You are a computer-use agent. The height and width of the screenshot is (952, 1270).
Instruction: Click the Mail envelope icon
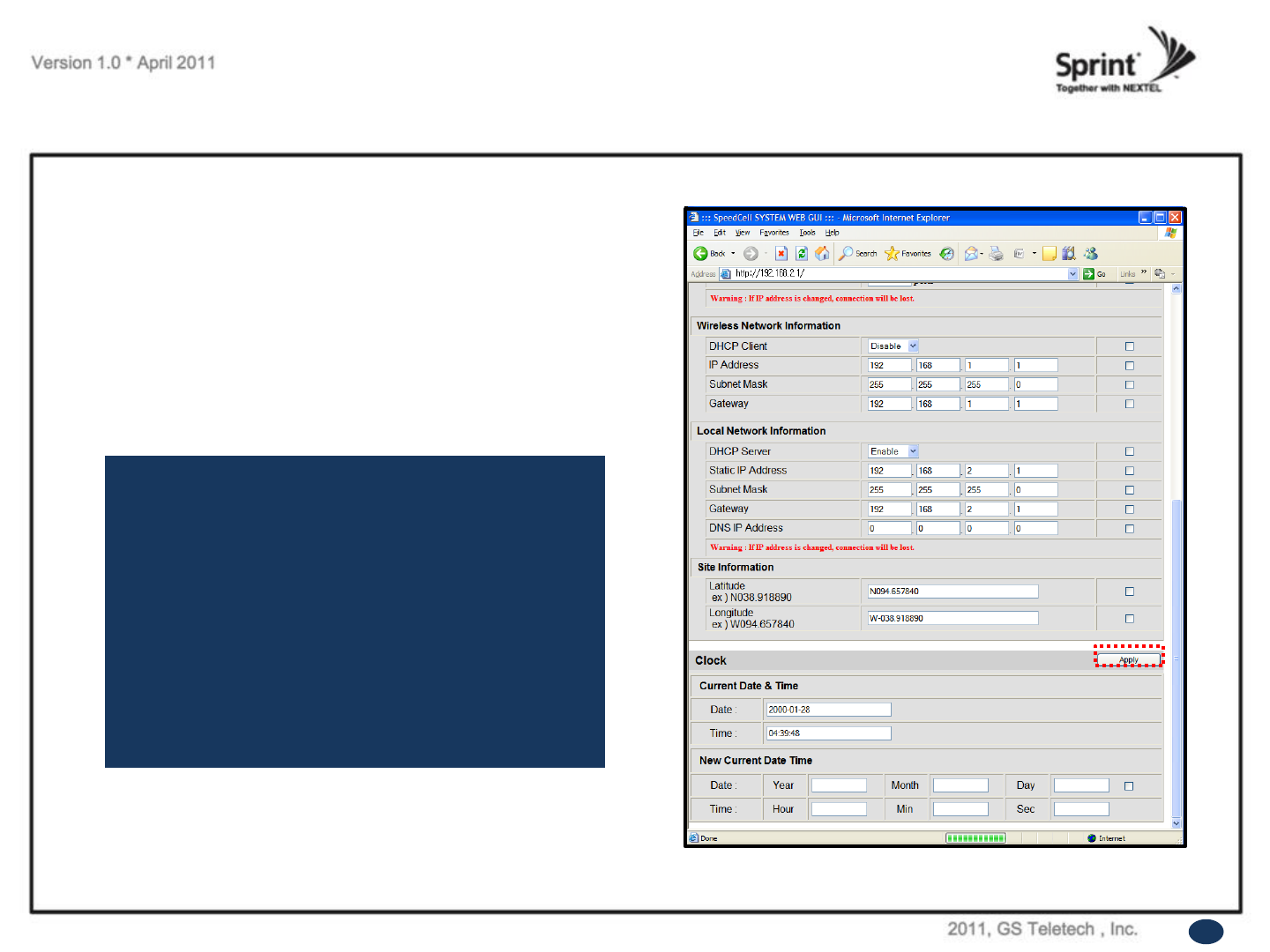(x=970, y=254)
